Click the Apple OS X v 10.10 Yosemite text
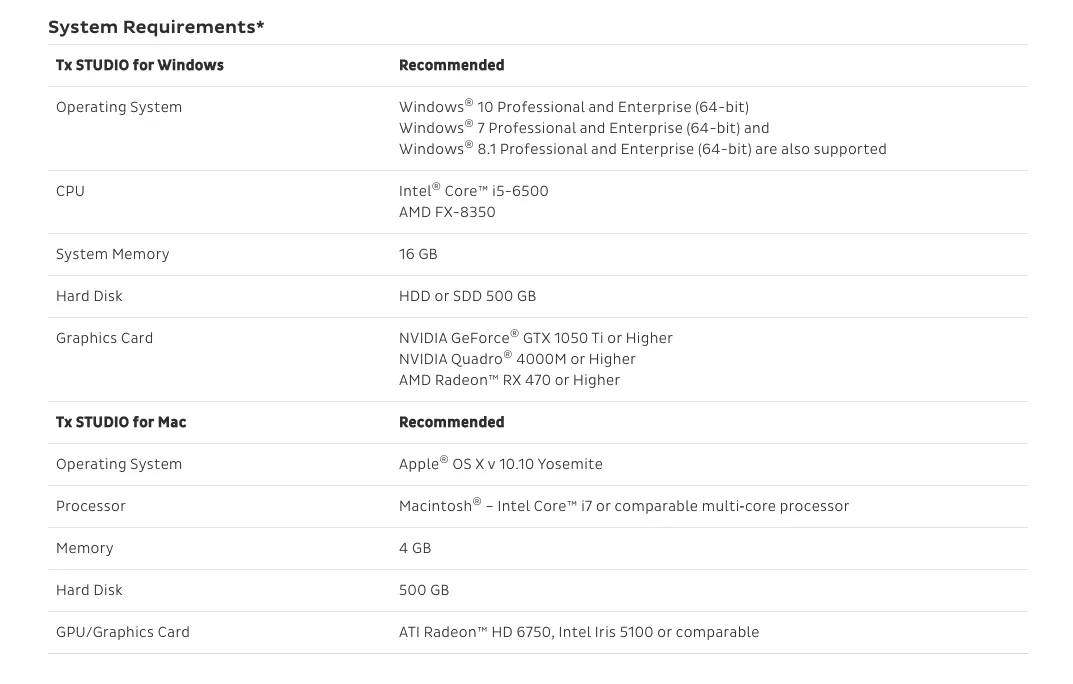 pos(501,464)
